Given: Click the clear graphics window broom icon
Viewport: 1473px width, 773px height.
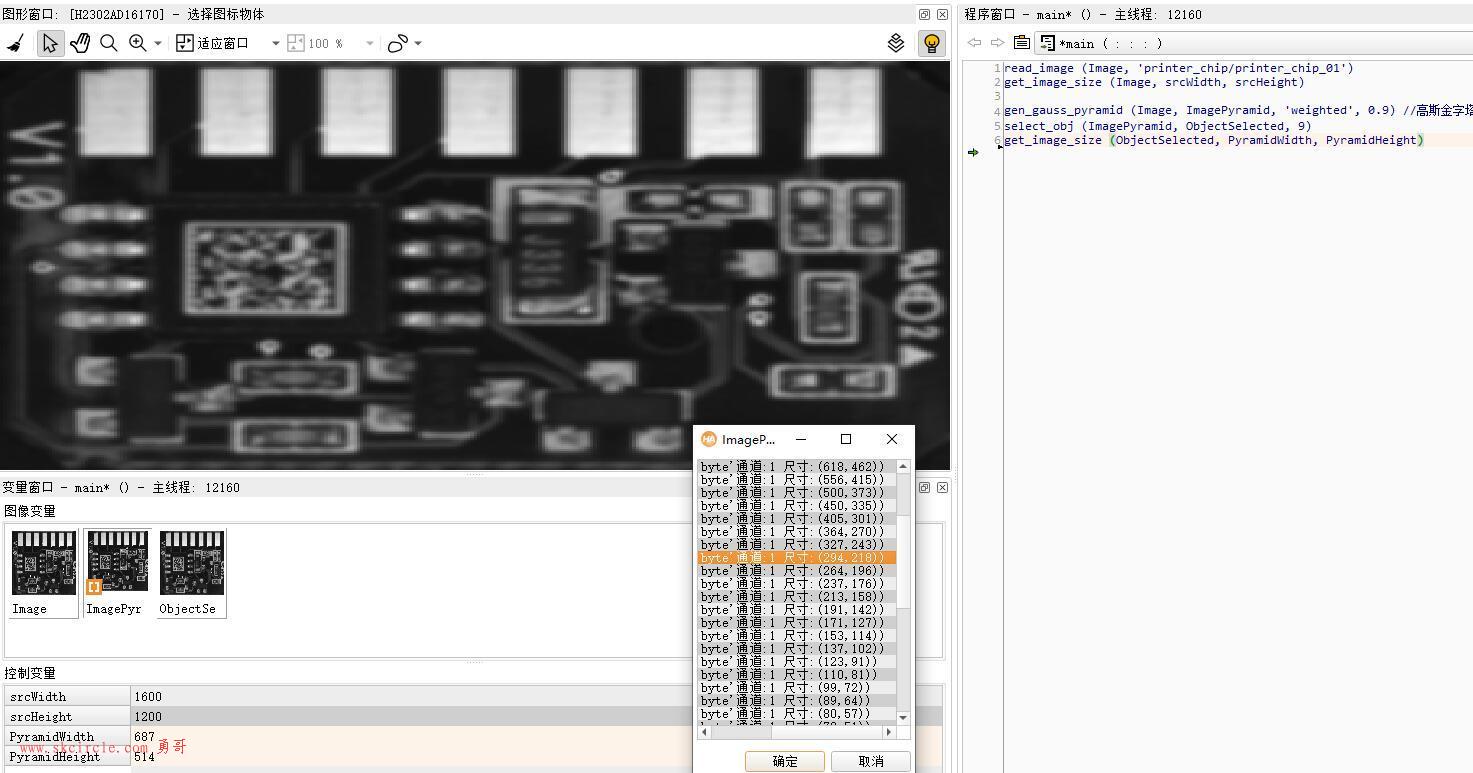Looking at the screenshot, I should tap(15, 43).
